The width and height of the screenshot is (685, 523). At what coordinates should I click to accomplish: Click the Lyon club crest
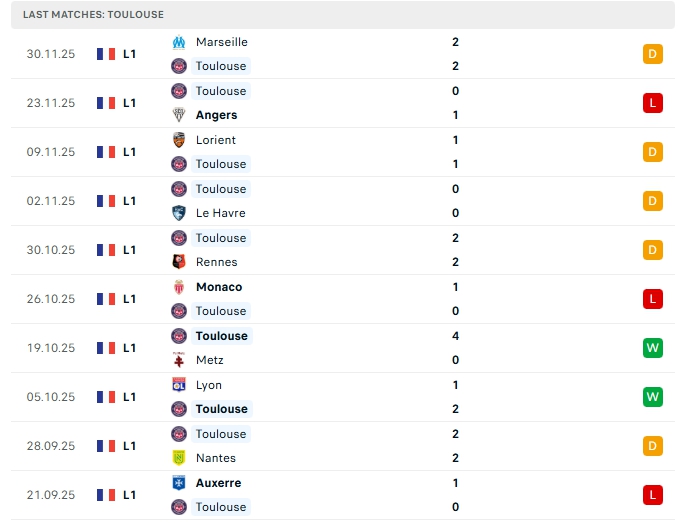click(179, 385)
